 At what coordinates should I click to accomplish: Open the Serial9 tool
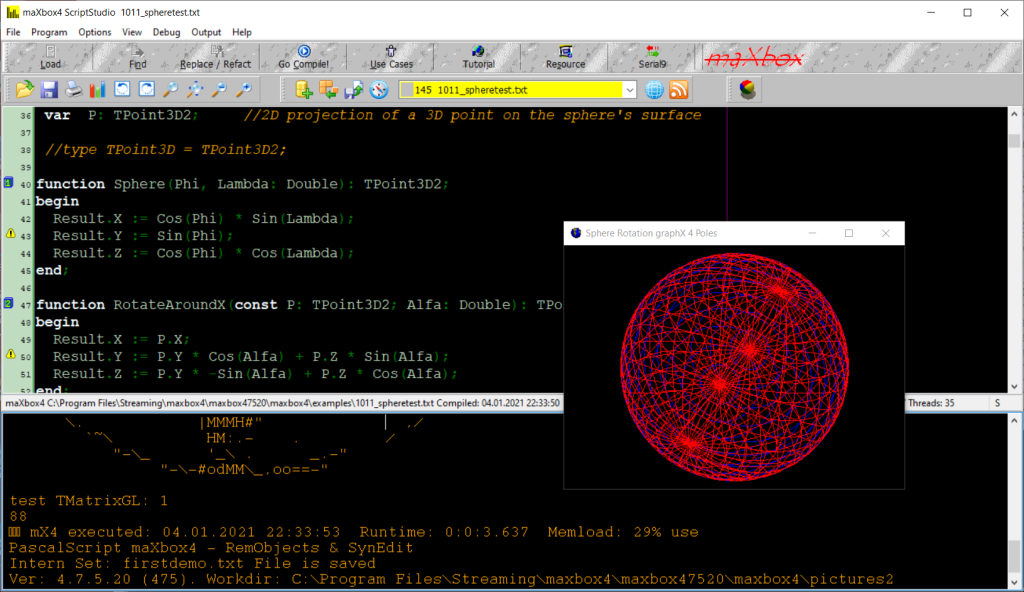coord(652,58)
